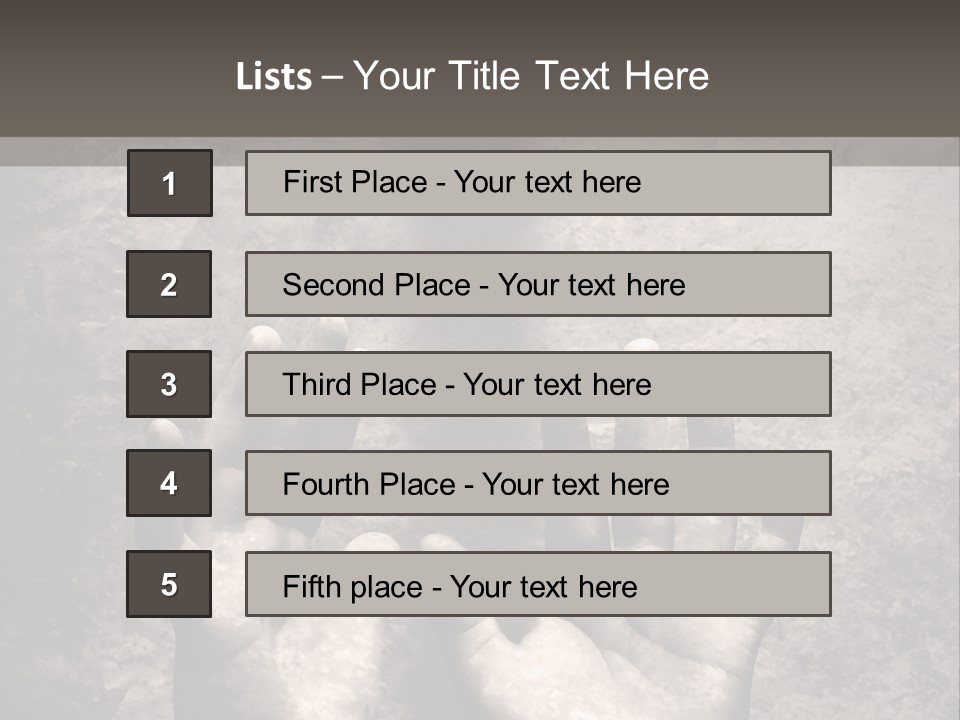Click the number 1 box
This screenshot has height=720, width=960.
169,183
